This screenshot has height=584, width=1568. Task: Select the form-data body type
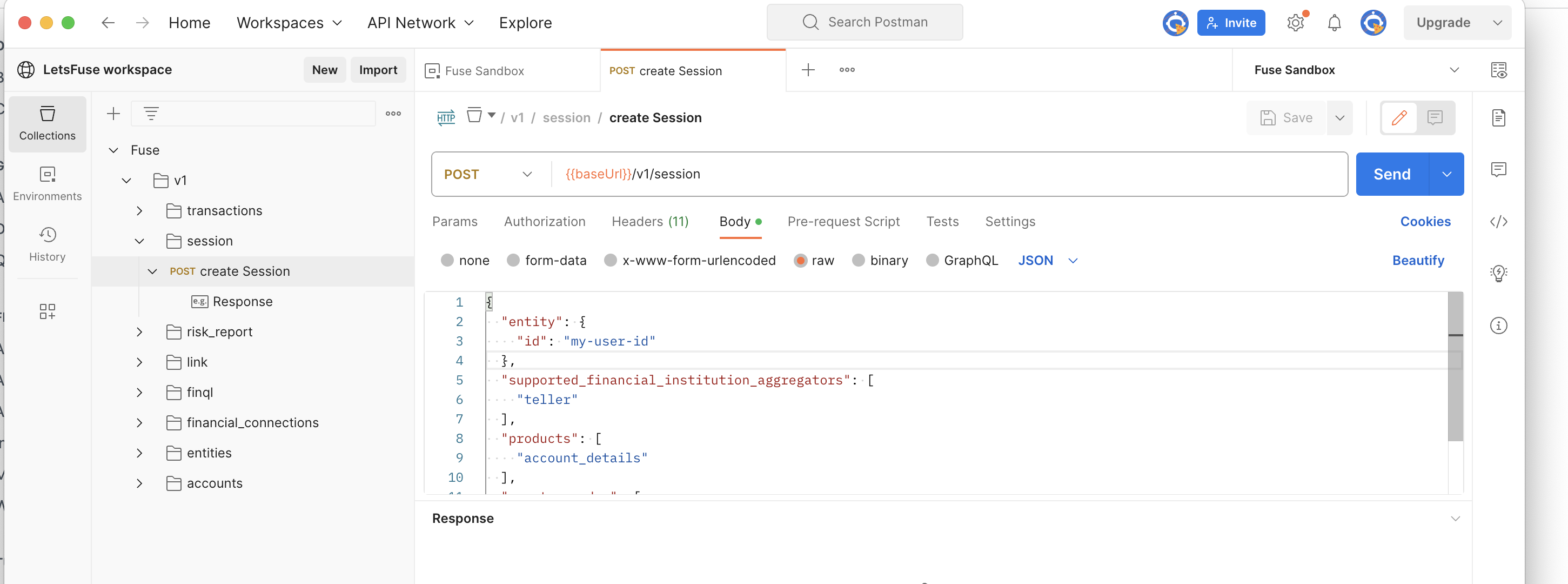click(513, 261)
